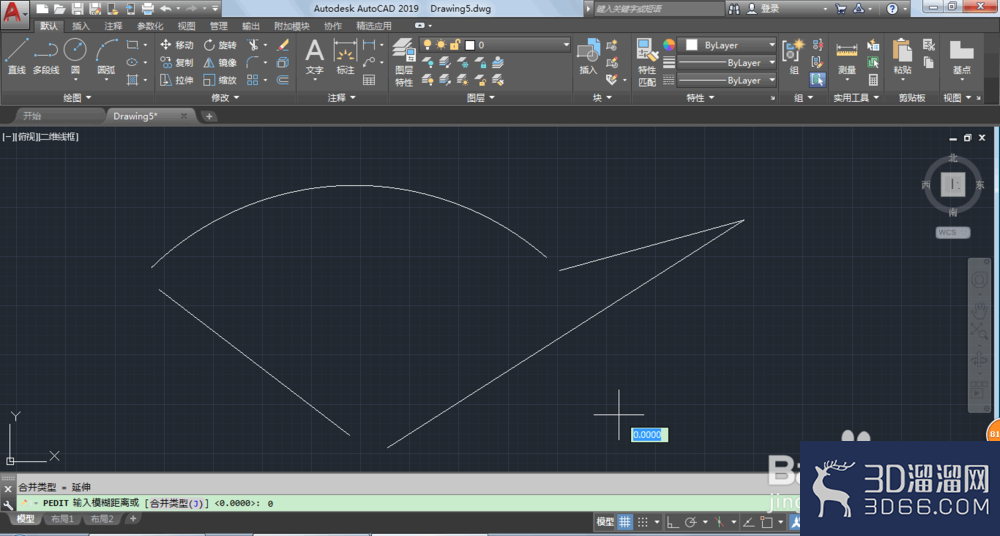Viewport: 1000px width, 536px height.
Task: Switch to the 注释 ribbon tab
Action: click(114, 26)
